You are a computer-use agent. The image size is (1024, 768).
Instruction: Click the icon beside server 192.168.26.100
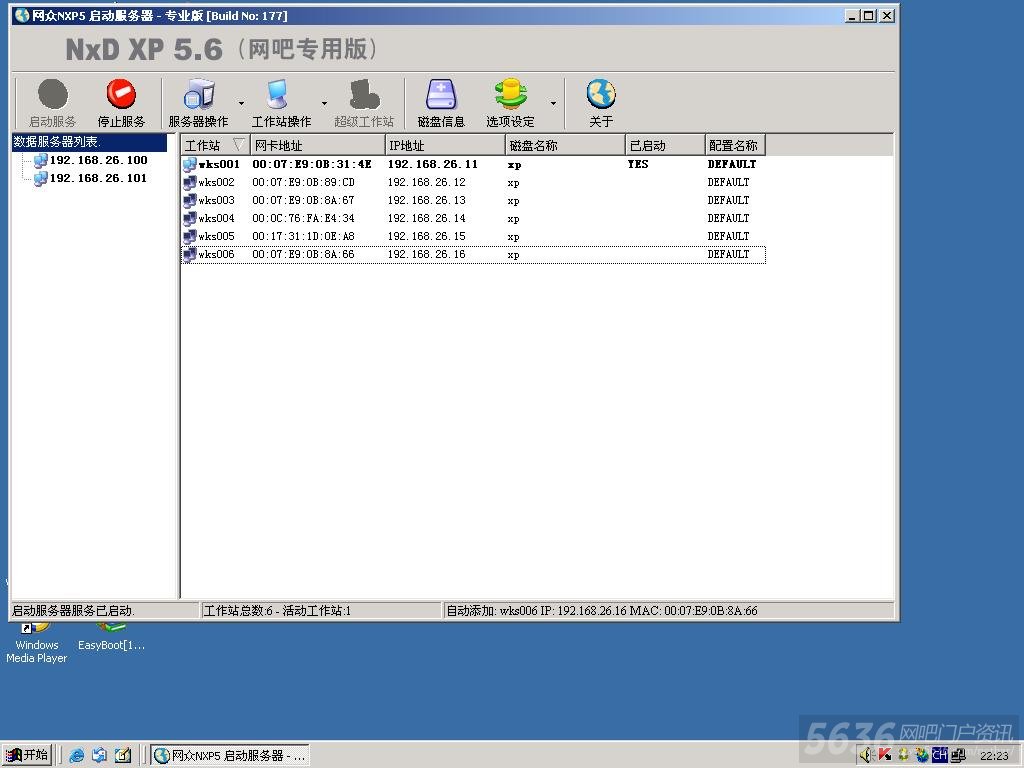tap(40, 160)
